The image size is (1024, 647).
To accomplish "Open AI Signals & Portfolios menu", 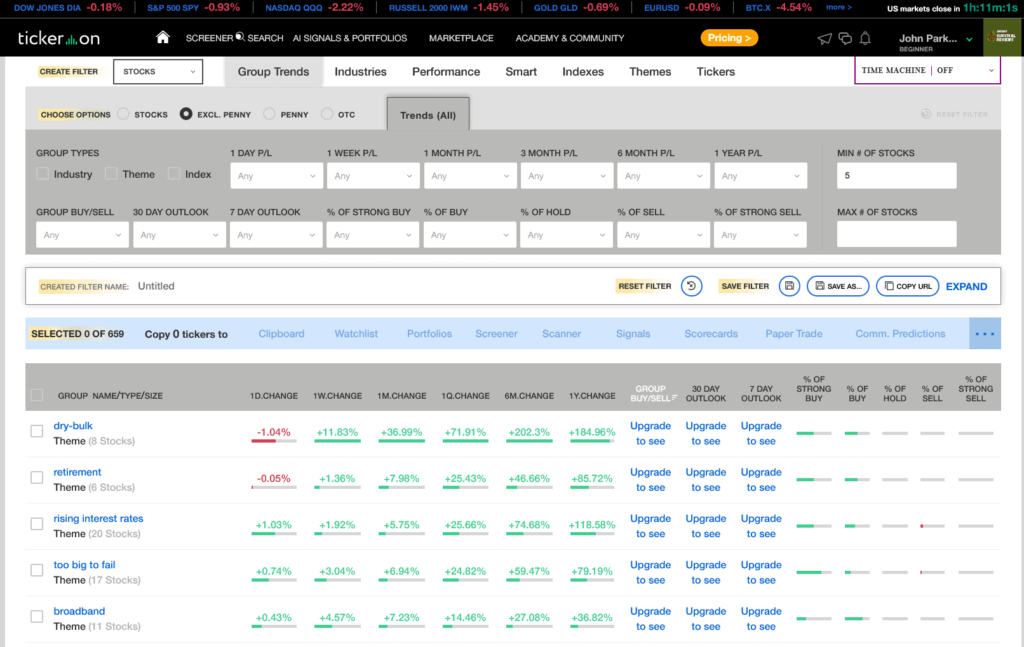I will point(350,39).
